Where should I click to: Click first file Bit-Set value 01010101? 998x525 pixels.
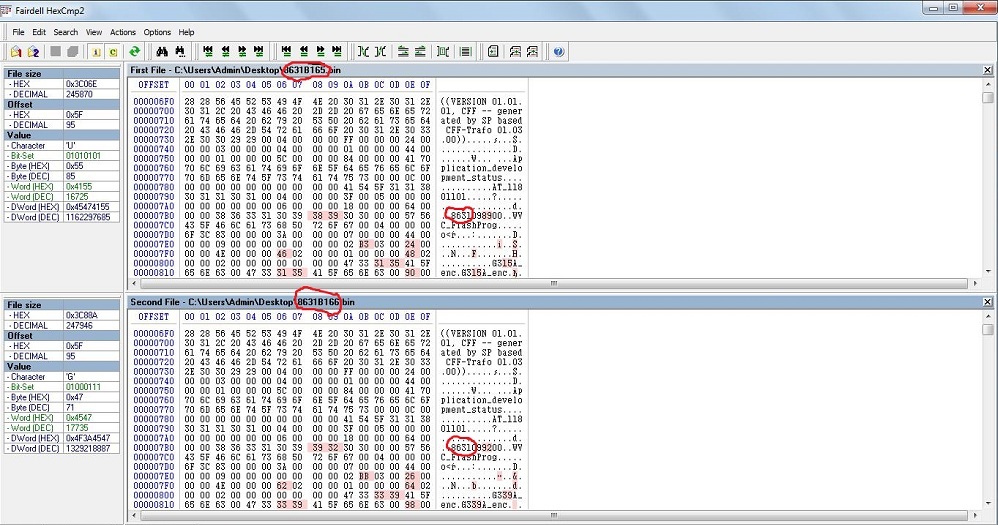[92, 155]
